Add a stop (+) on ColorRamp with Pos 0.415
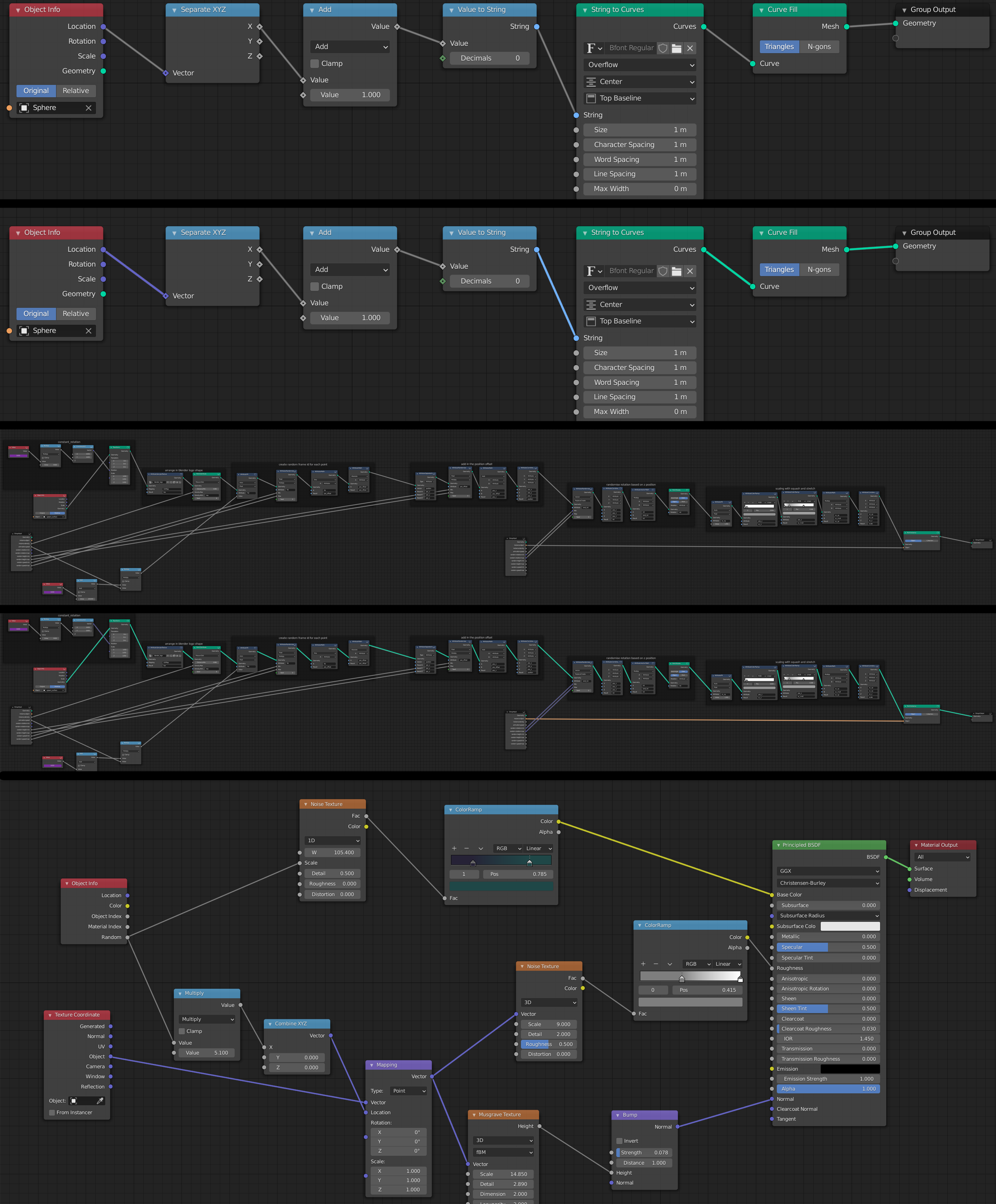 pyautogui.click(x=643, y=964)
